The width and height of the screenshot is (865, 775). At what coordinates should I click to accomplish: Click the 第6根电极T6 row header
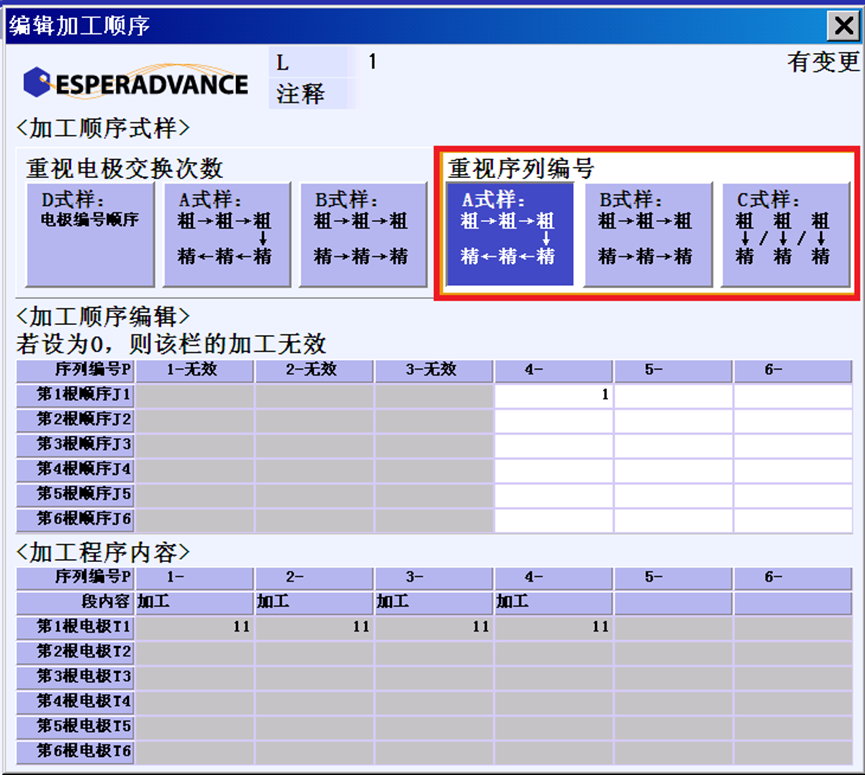click(76, 752)
